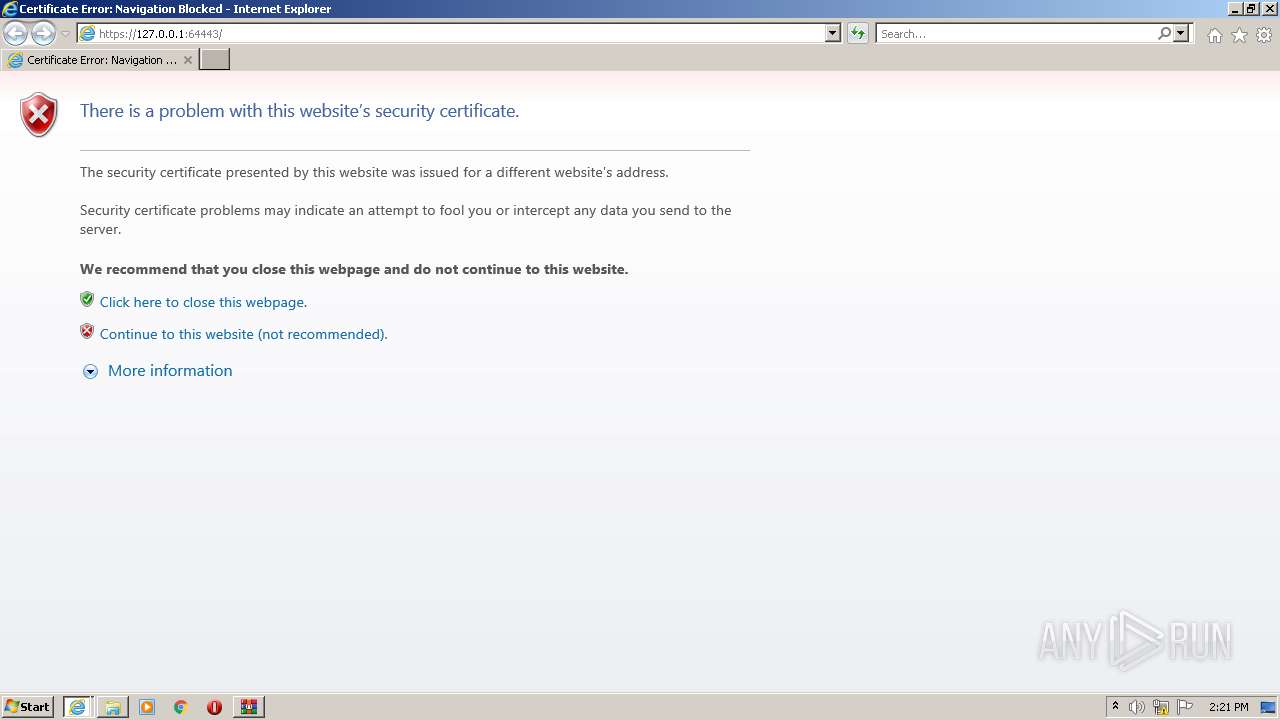Click Internet Explorer taskbar icon

(78, 707)
